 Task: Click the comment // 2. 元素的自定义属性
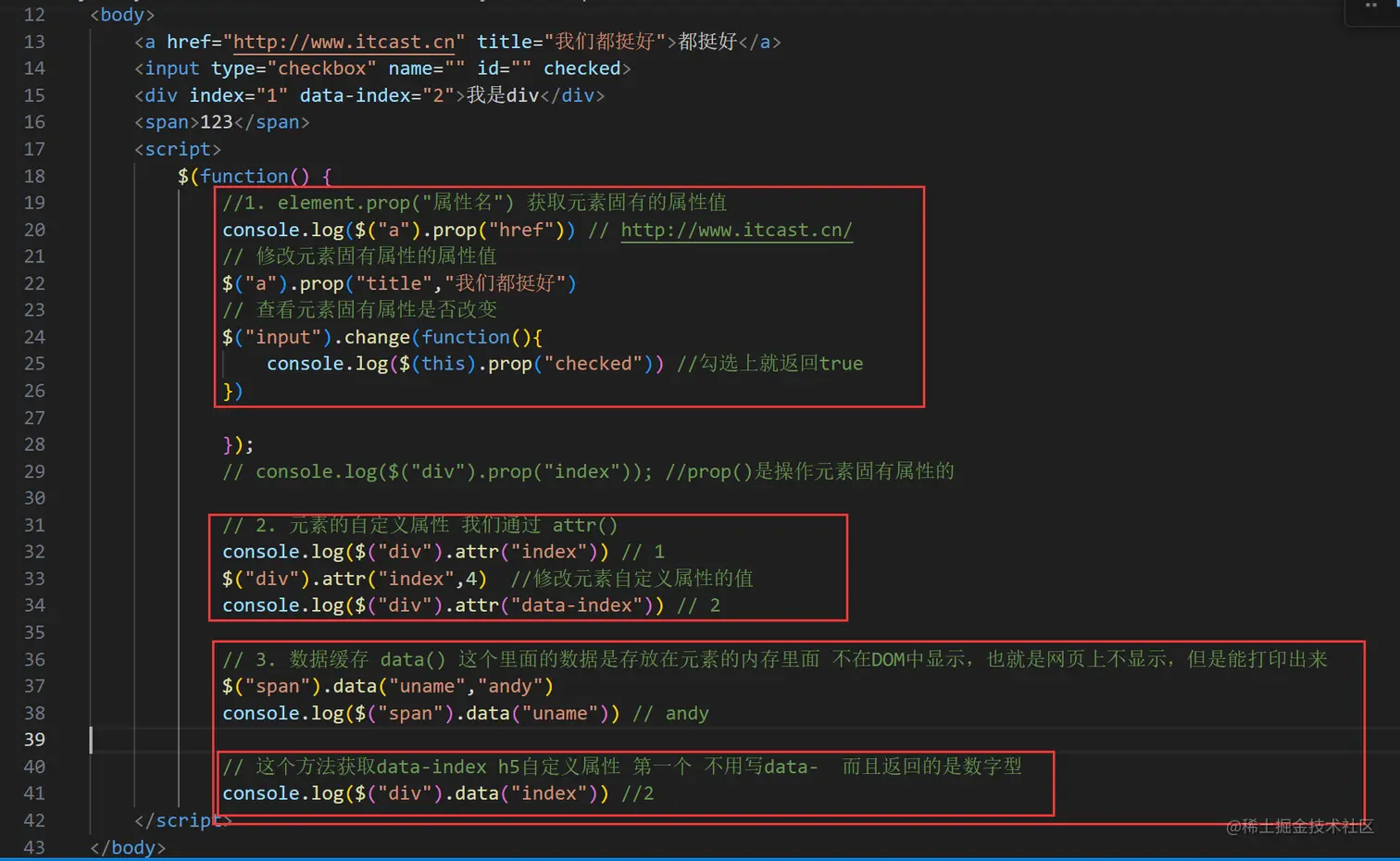tap(335, 525)
